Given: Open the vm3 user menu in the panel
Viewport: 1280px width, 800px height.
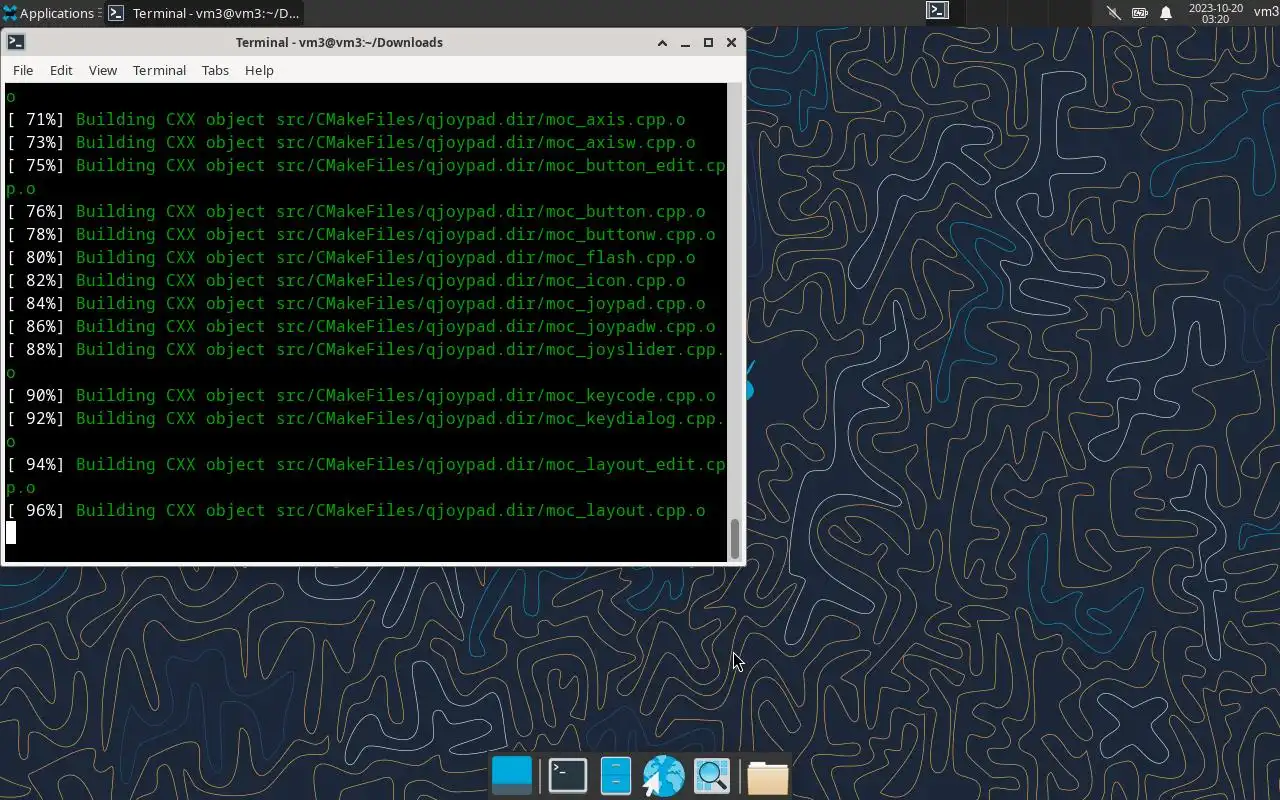Looking at the screenshot, I should click(1266, 12).
